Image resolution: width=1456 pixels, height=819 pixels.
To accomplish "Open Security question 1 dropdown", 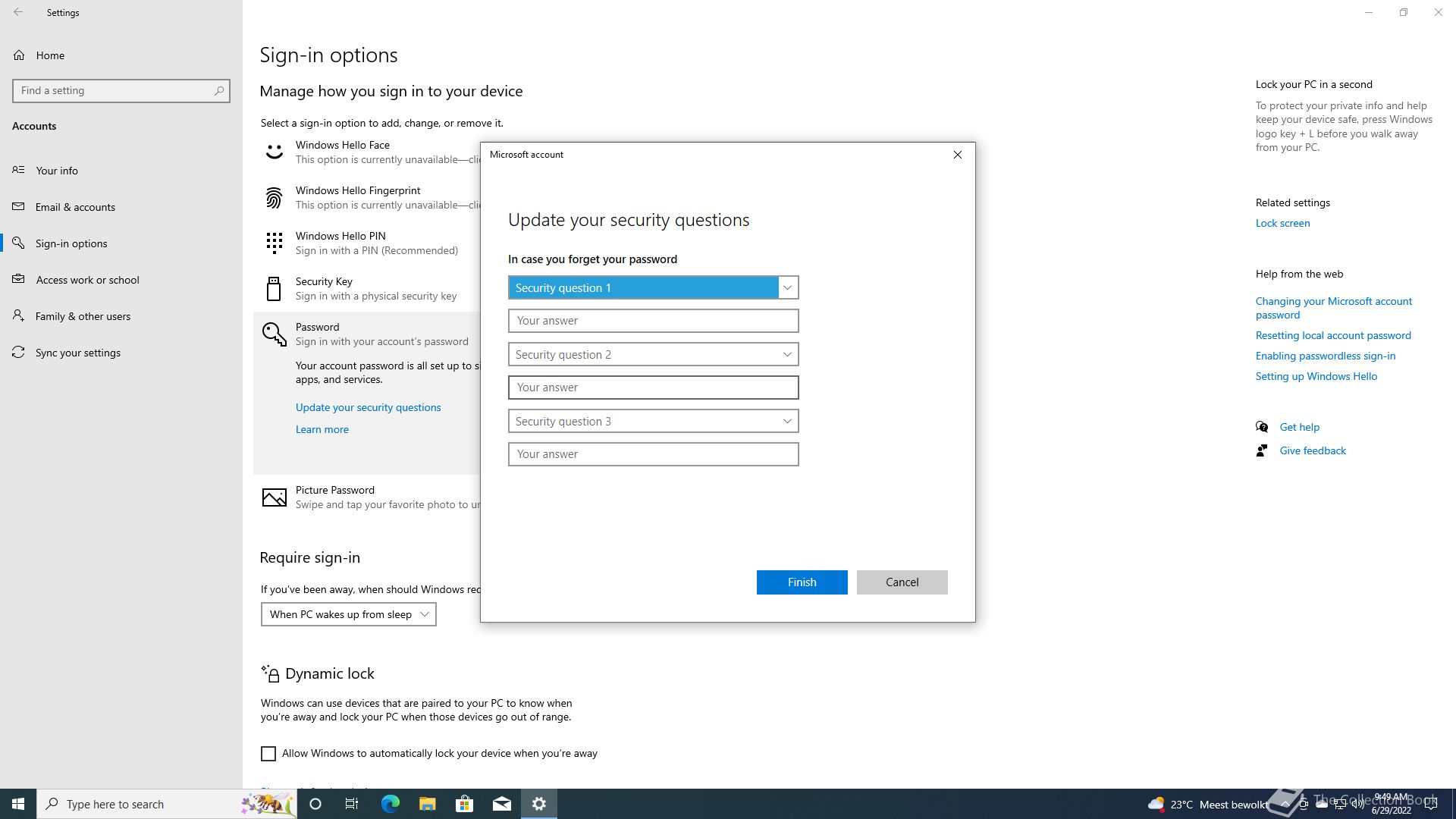I will 653,287.
